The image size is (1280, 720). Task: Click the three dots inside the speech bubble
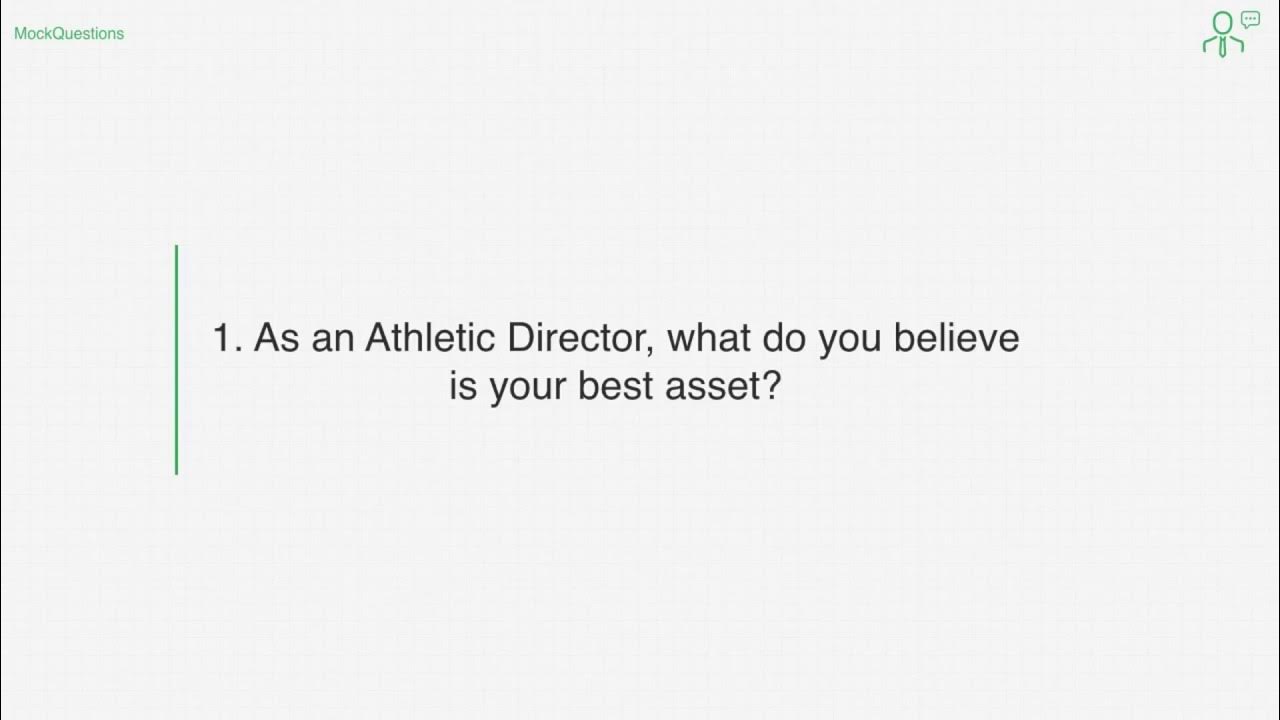1250,18
